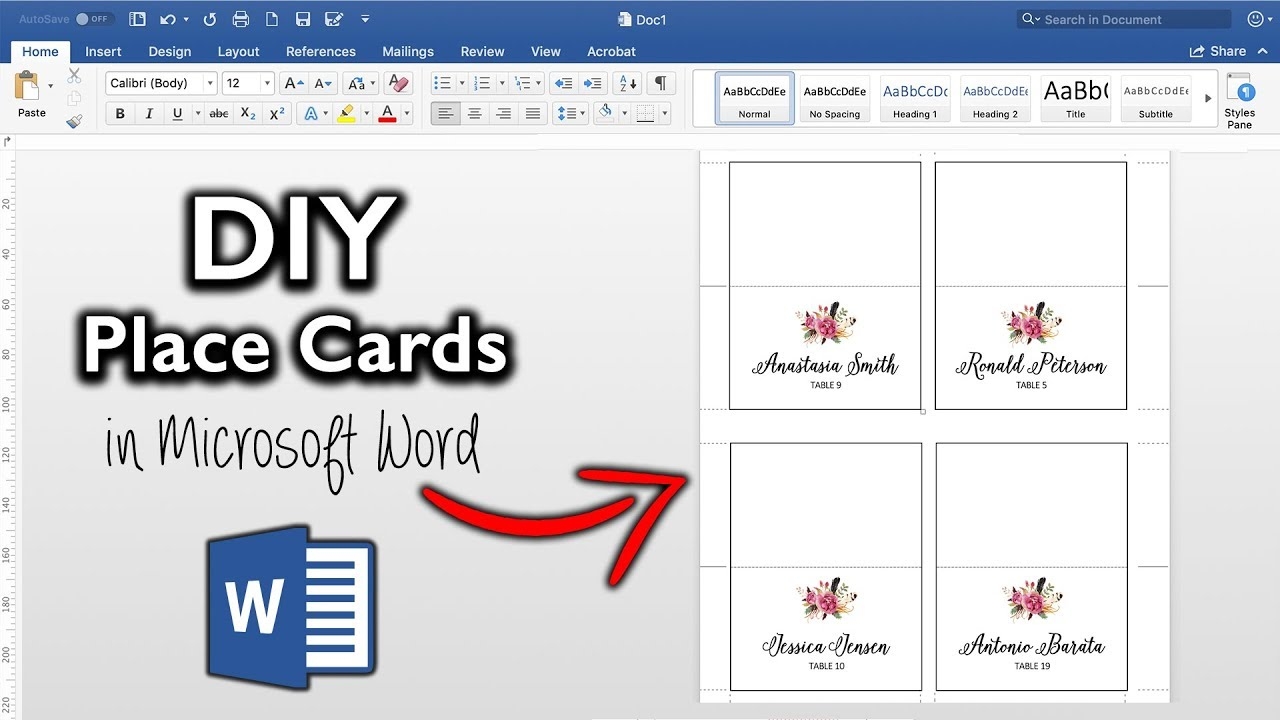Clear all formatting with the eraser icon

tap(398, 83)
